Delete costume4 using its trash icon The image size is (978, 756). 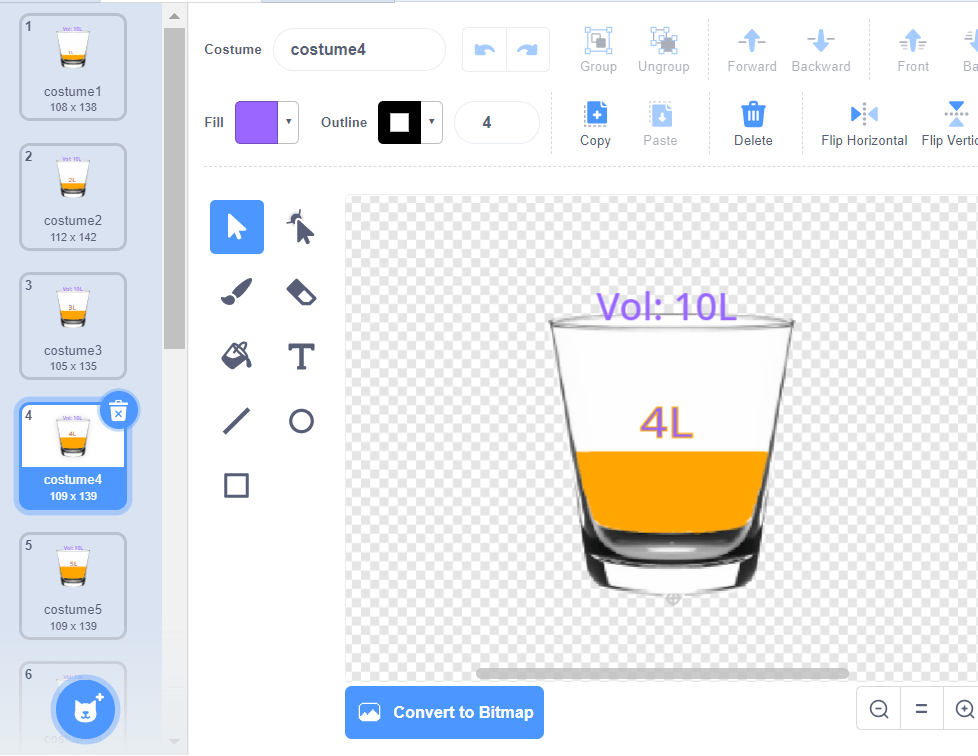(119, 410)
